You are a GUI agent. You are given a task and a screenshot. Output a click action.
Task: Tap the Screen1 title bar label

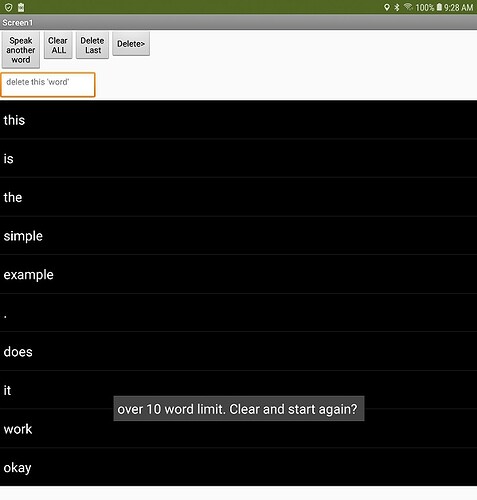tap(18, 23)
